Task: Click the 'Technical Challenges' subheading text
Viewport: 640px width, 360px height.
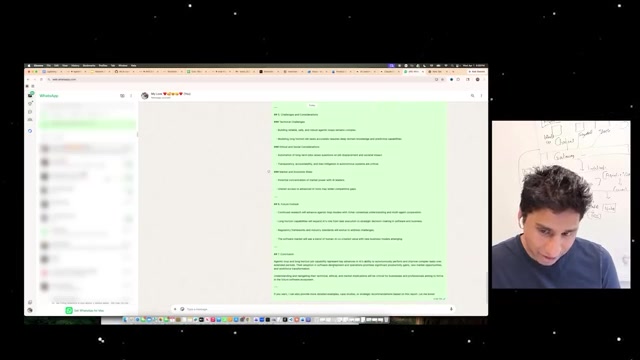Action: point(292,122)
